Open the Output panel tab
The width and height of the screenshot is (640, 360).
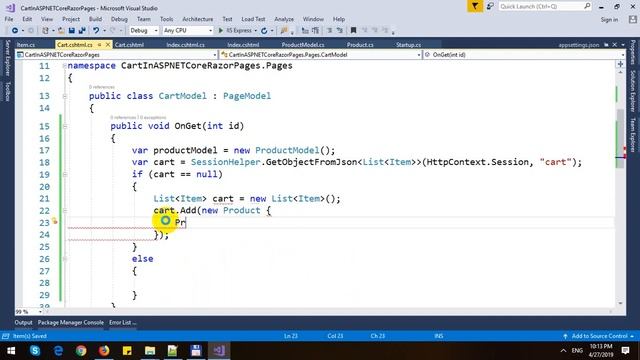pos(23,322)
